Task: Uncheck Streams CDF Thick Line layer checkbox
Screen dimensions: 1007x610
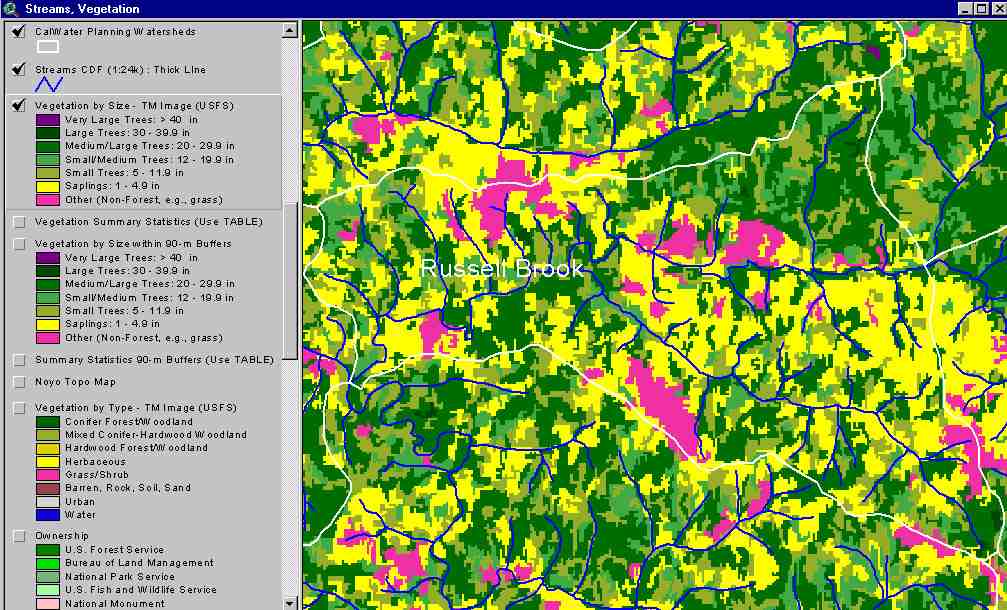Action: pyautogui.click(x=19, y=69)
